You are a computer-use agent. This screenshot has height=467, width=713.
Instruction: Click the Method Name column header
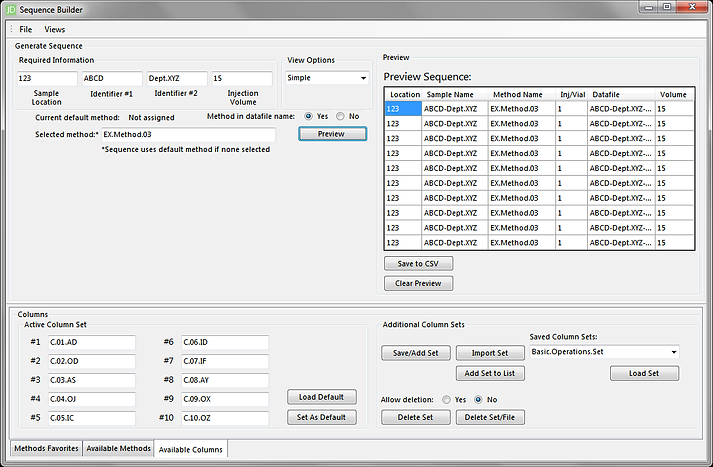pos(522,95)
